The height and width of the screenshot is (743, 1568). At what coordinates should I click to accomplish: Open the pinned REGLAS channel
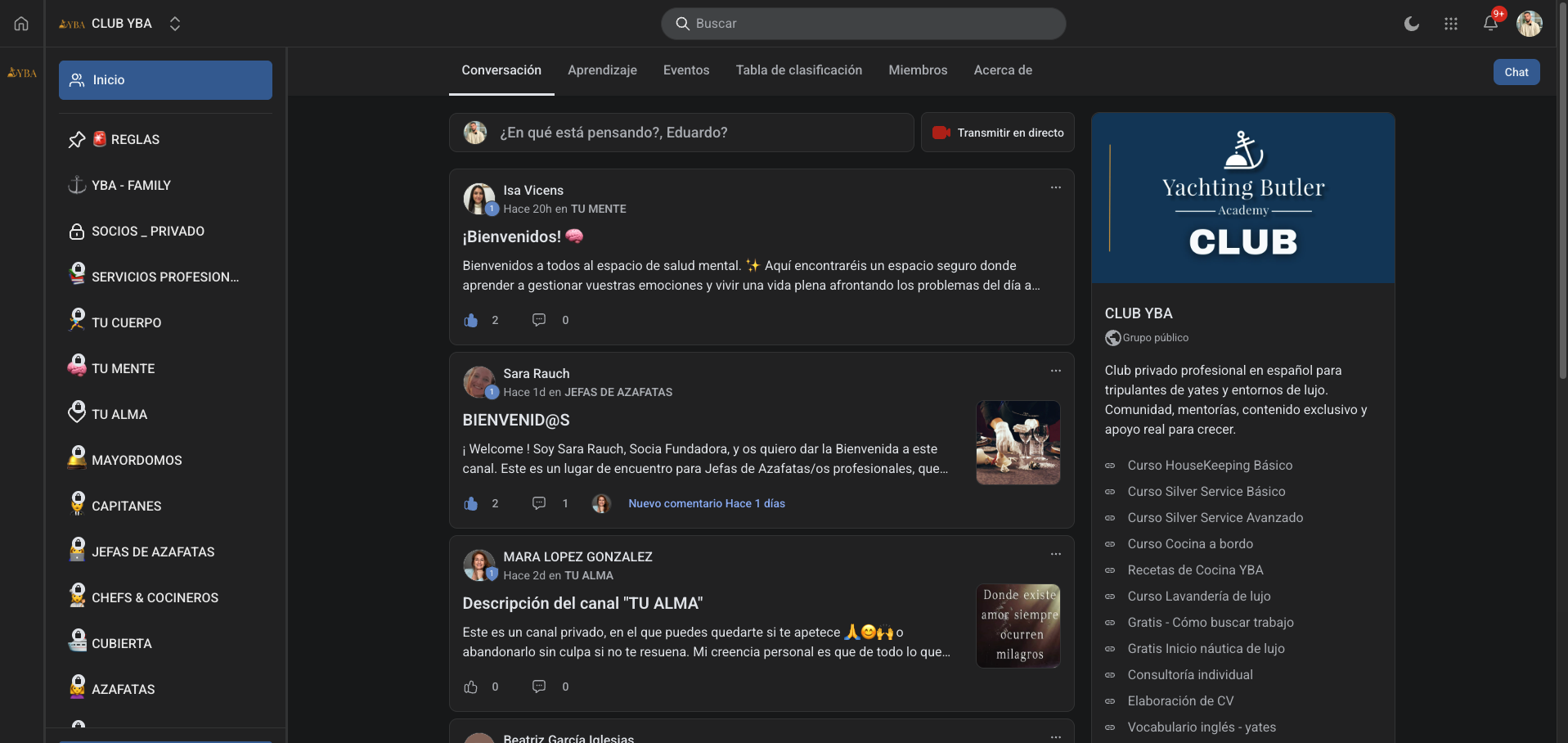[x=135, y=139]
